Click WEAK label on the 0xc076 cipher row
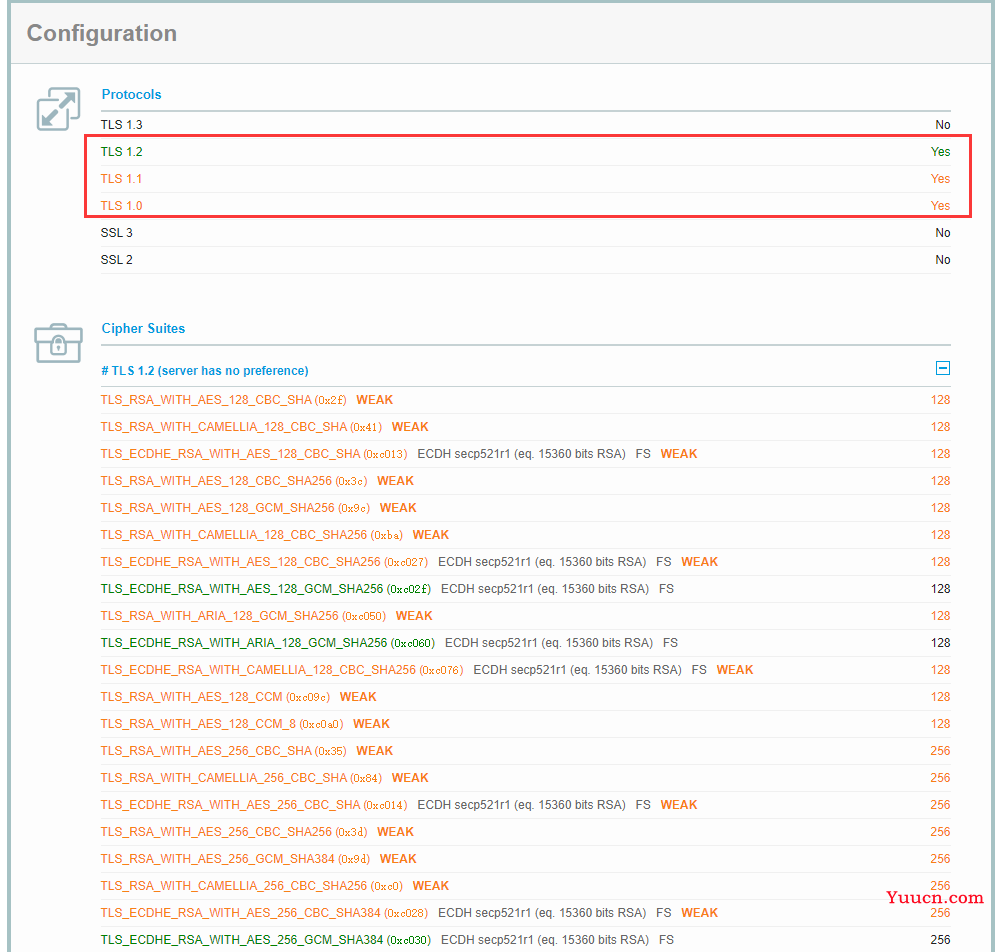Image resolution: width=996 pixels, height=952 pixels. coord(735,670)
